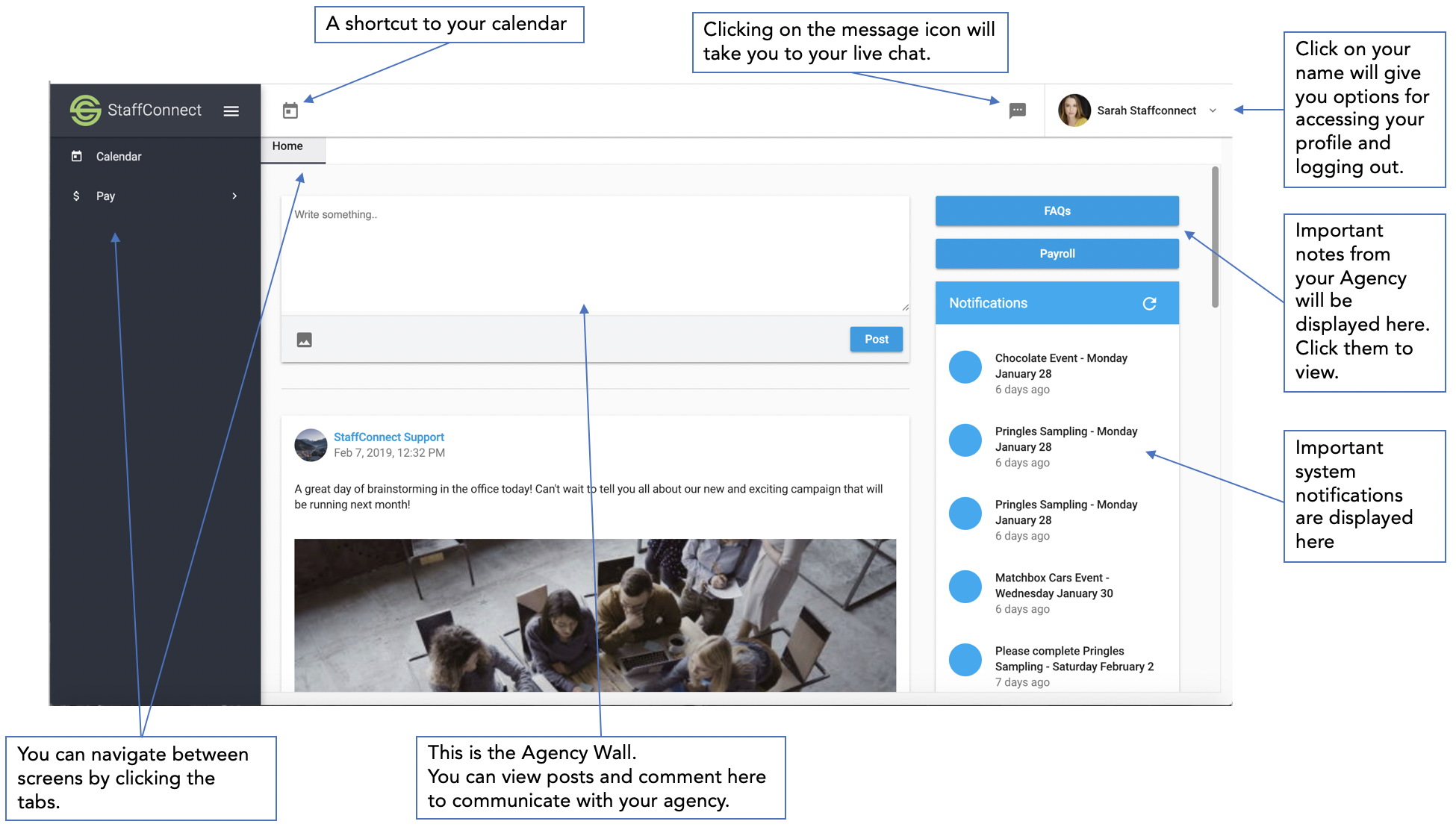Open the Matchbox Cars Event notification
The height and width of the screenshot is (830, 1456).
click(x=1053, y=586)
